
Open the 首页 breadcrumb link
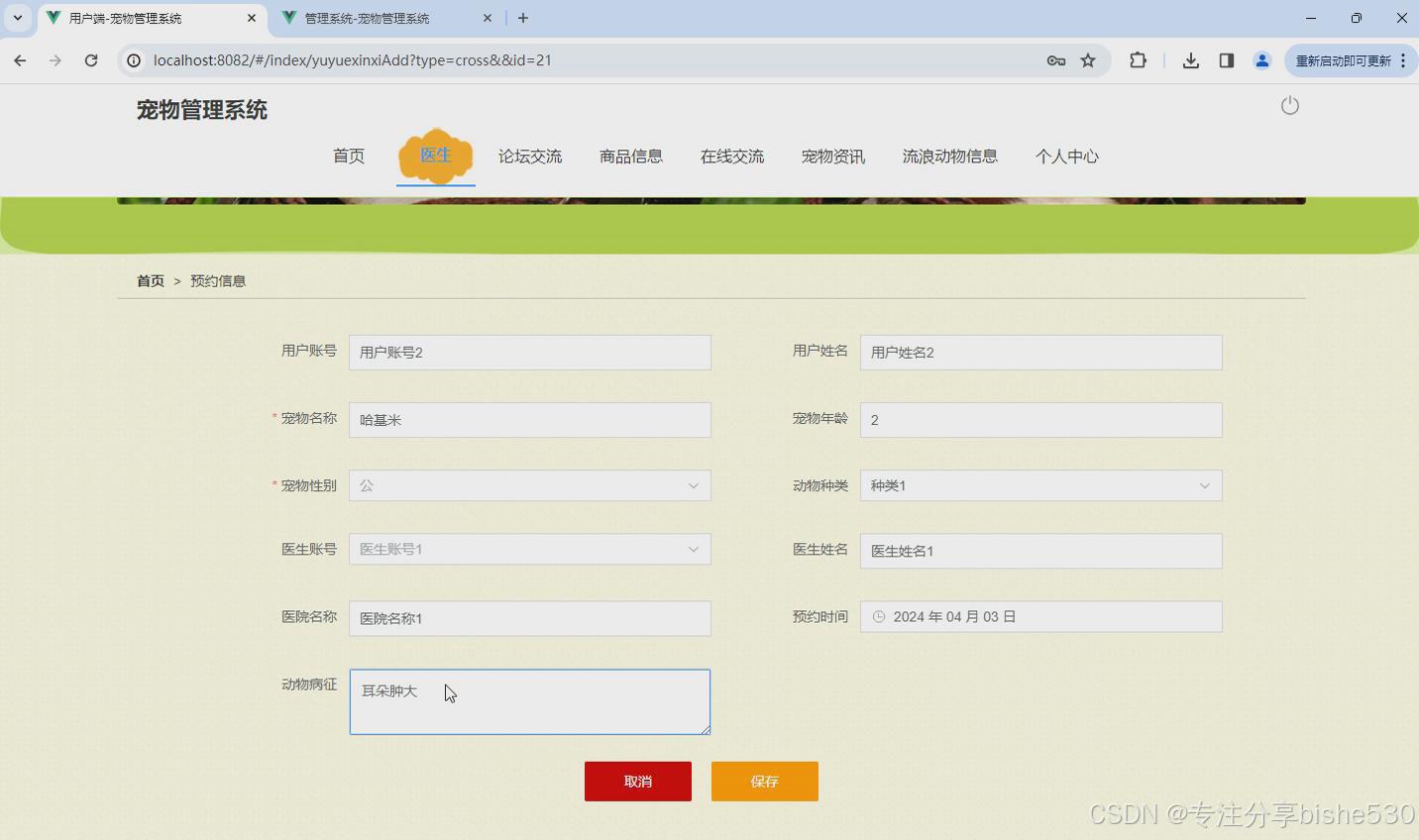point(150,280)
